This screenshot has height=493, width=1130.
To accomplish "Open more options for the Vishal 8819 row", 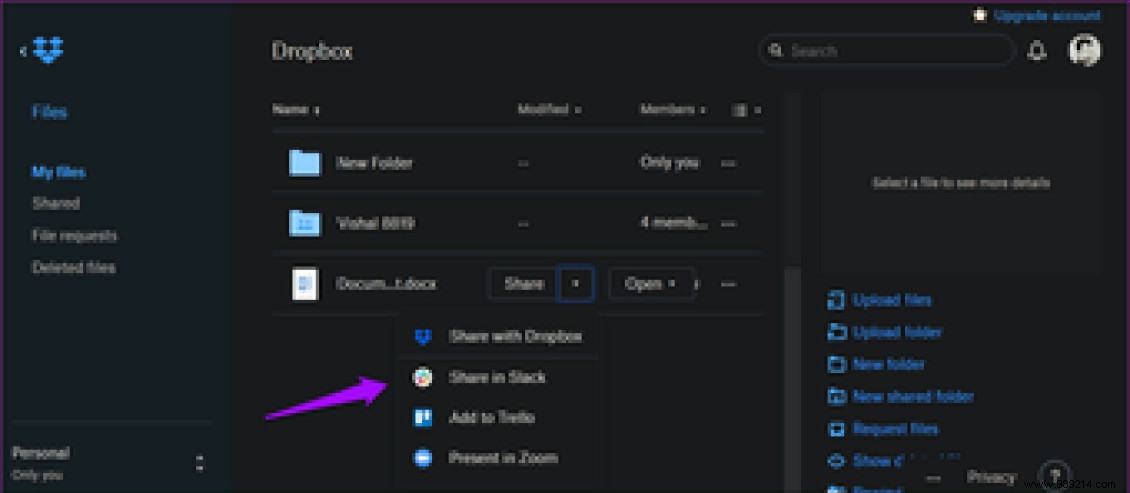I will tap(729, 224).
